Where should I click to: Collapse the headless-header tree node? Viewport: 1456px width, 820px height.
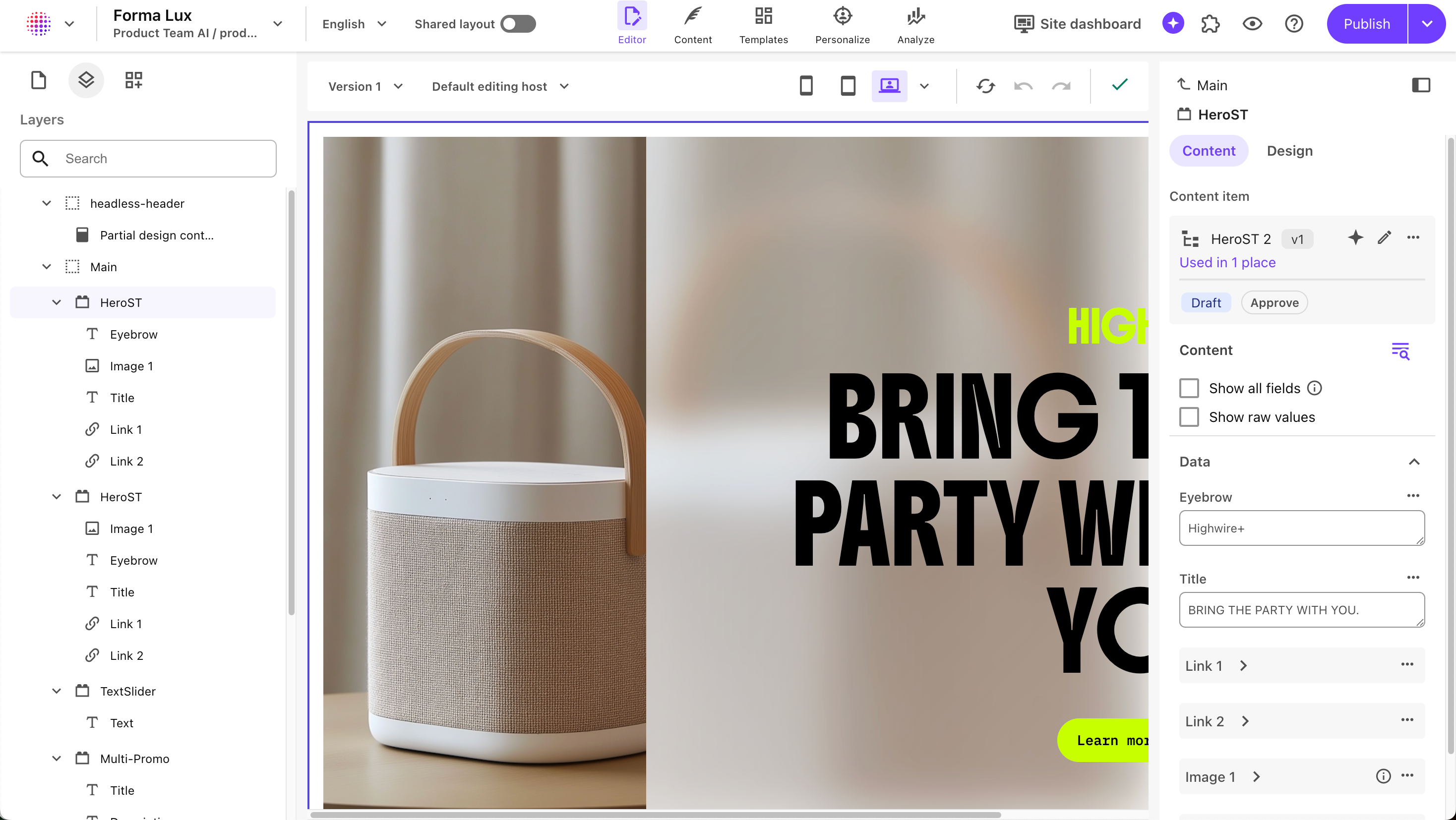[x=46, y=203]
